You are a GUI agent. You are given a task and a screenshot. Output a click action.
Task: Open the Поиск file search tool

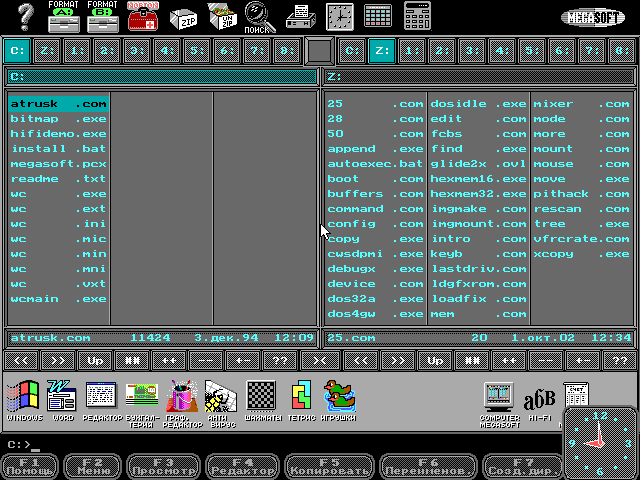point(257,17)
